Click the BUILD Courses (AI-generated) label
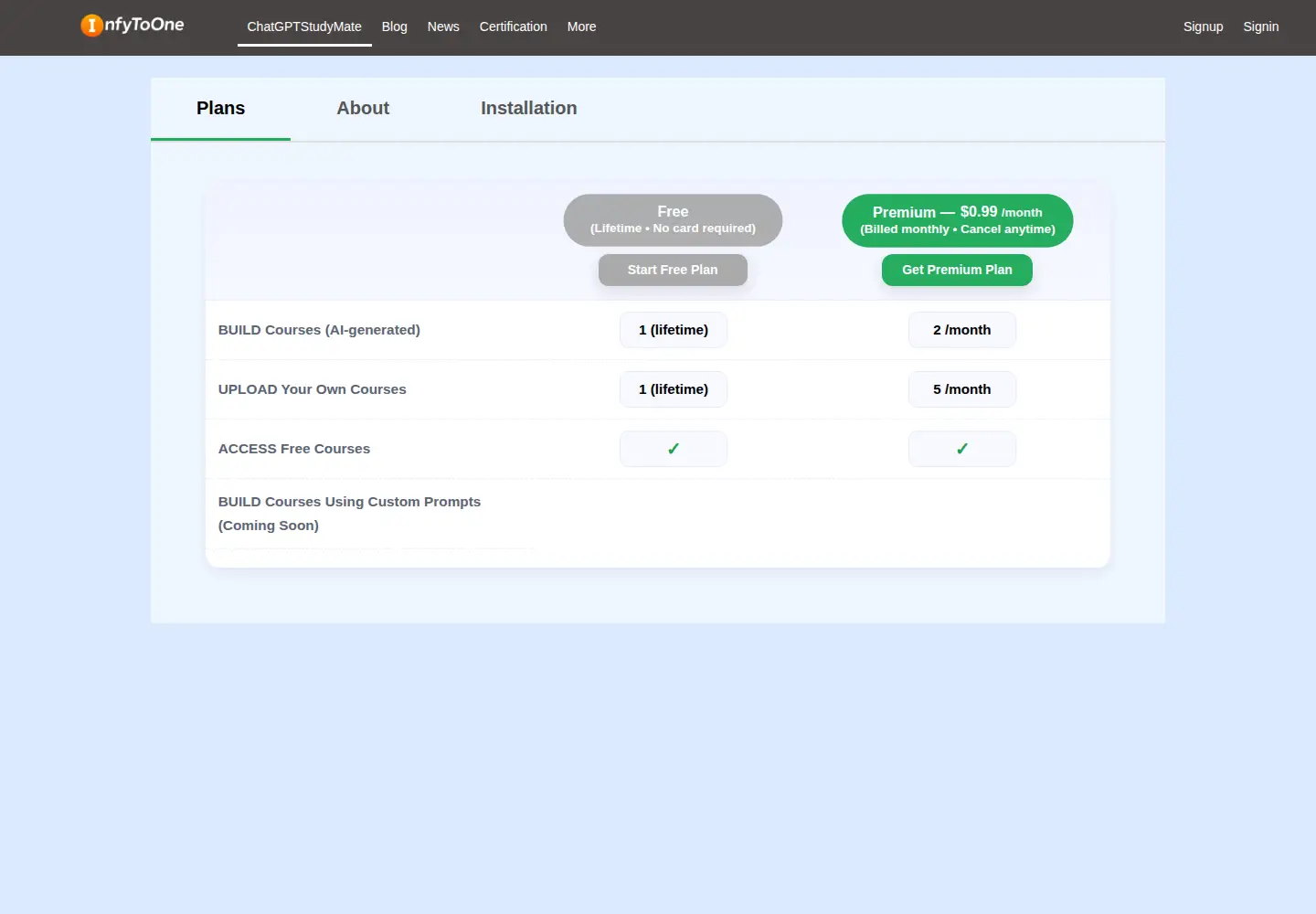The height and width of the screenshot is (914, 1316). click(319, 330)
